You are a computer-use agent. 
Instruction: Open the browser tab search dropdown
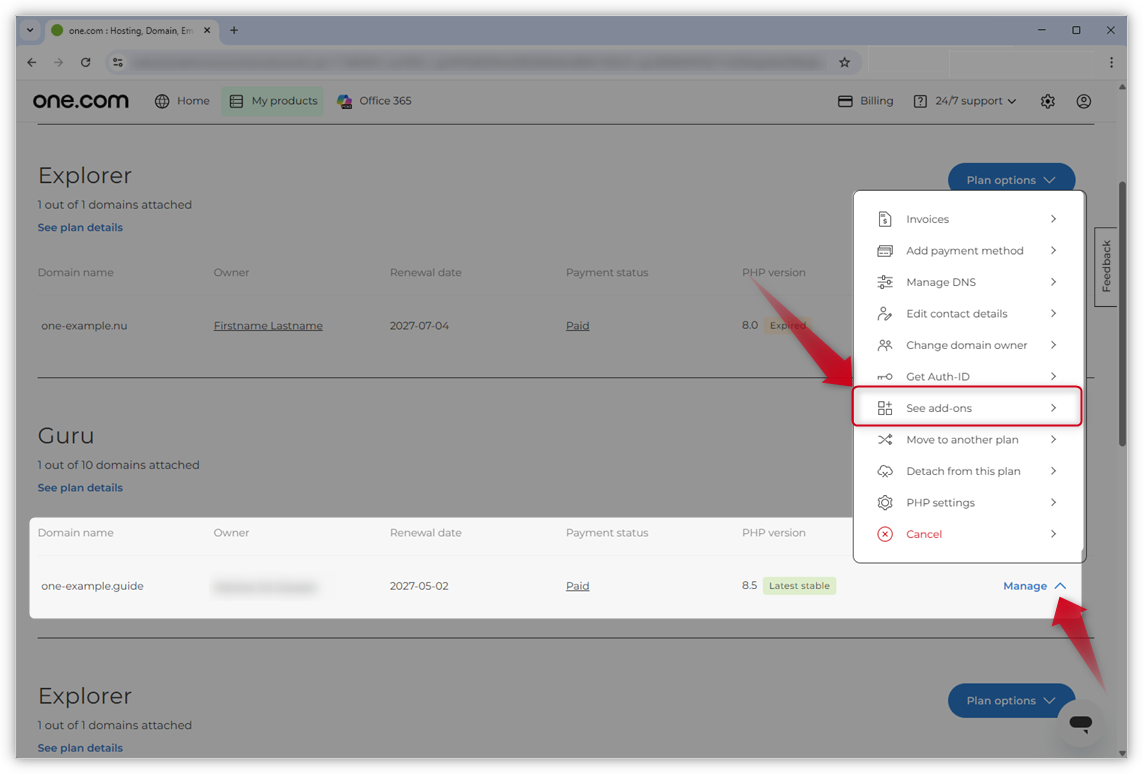(x=30, y=31)
